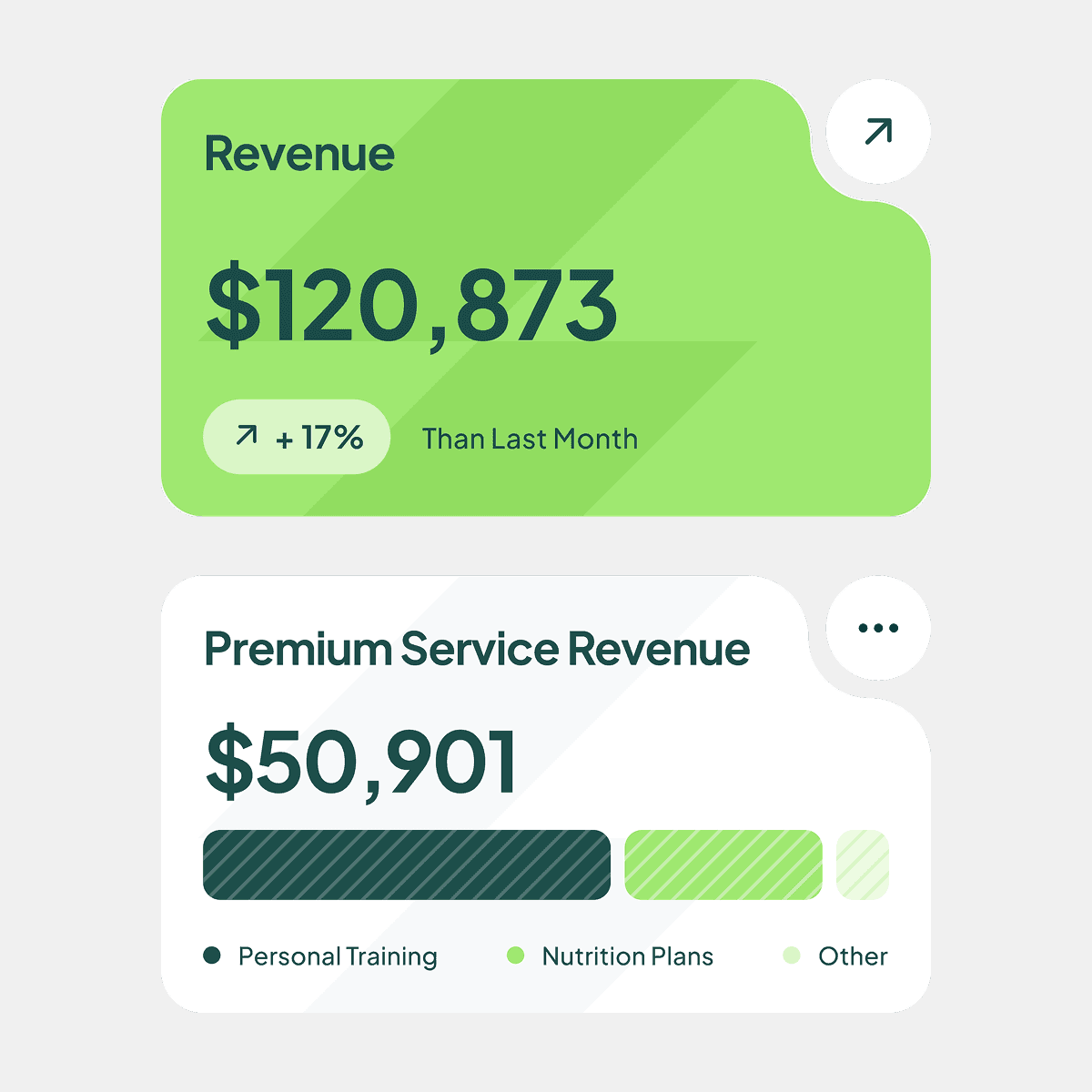Click the Than Last Month text
1092x1092 pixels.
pyautogui.click(x=530, y=439)
